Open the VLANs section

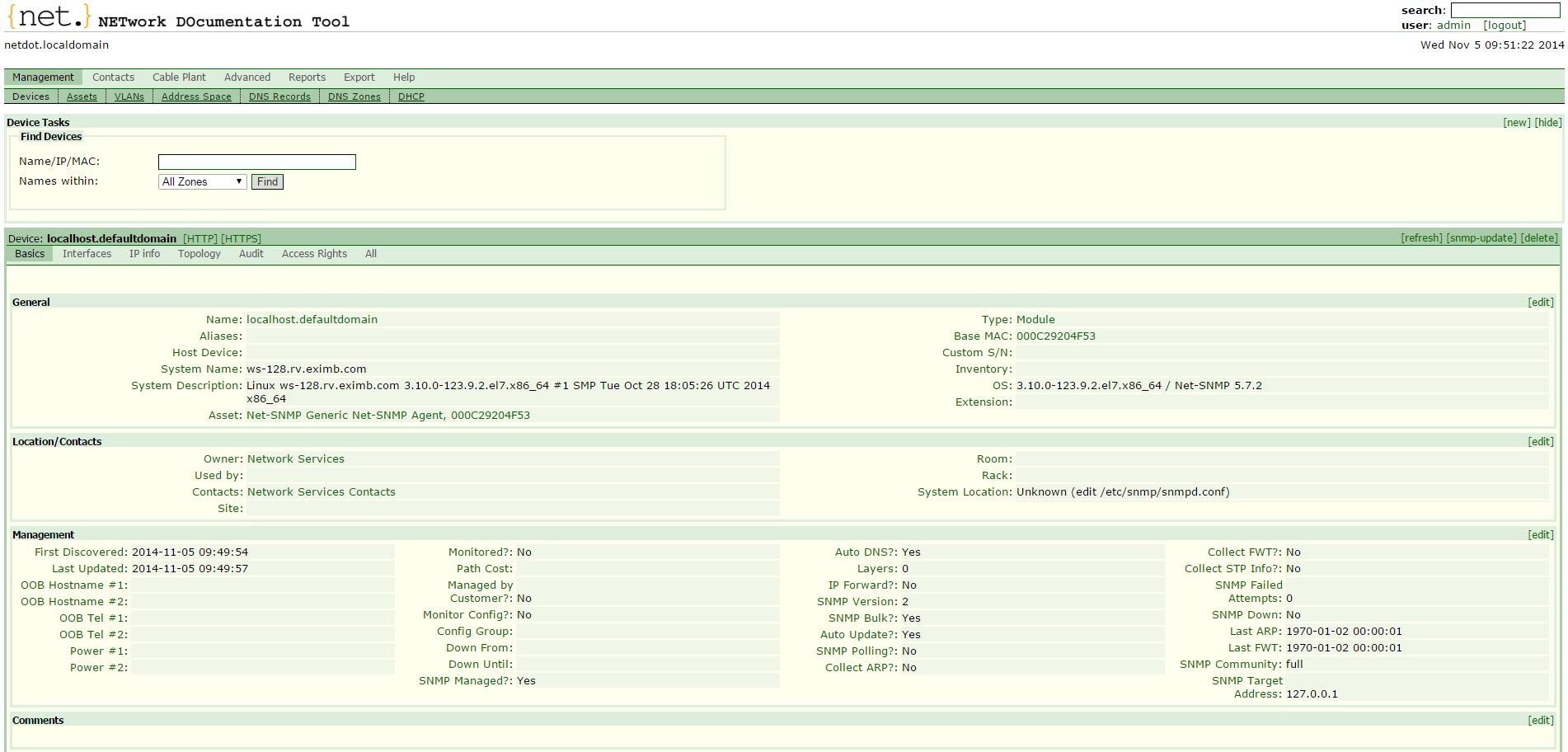(129, 96)
